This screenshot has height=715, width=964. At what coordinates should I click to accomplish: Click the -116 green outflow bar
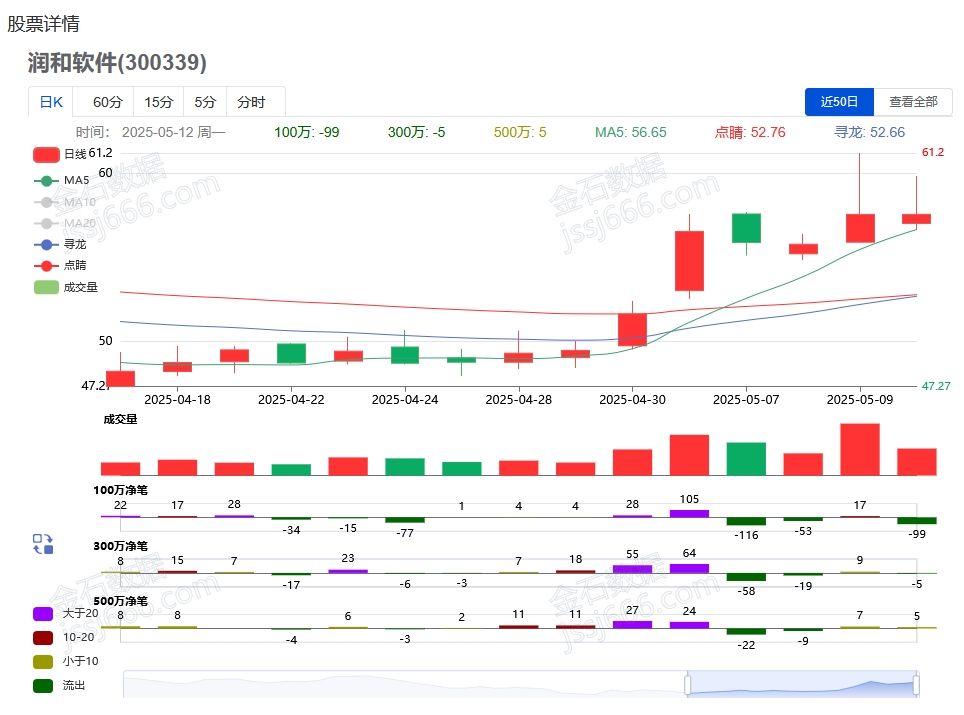pos(746,521)
